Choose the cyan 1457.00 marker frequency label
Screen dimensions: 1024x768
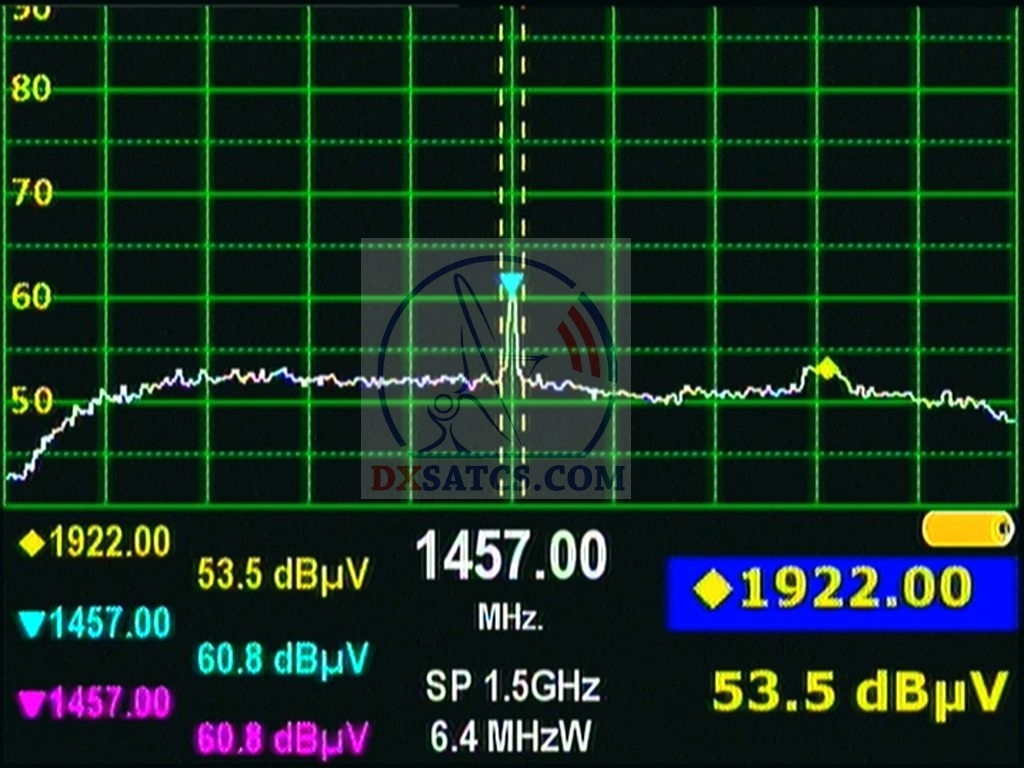(x=108, y=624)
